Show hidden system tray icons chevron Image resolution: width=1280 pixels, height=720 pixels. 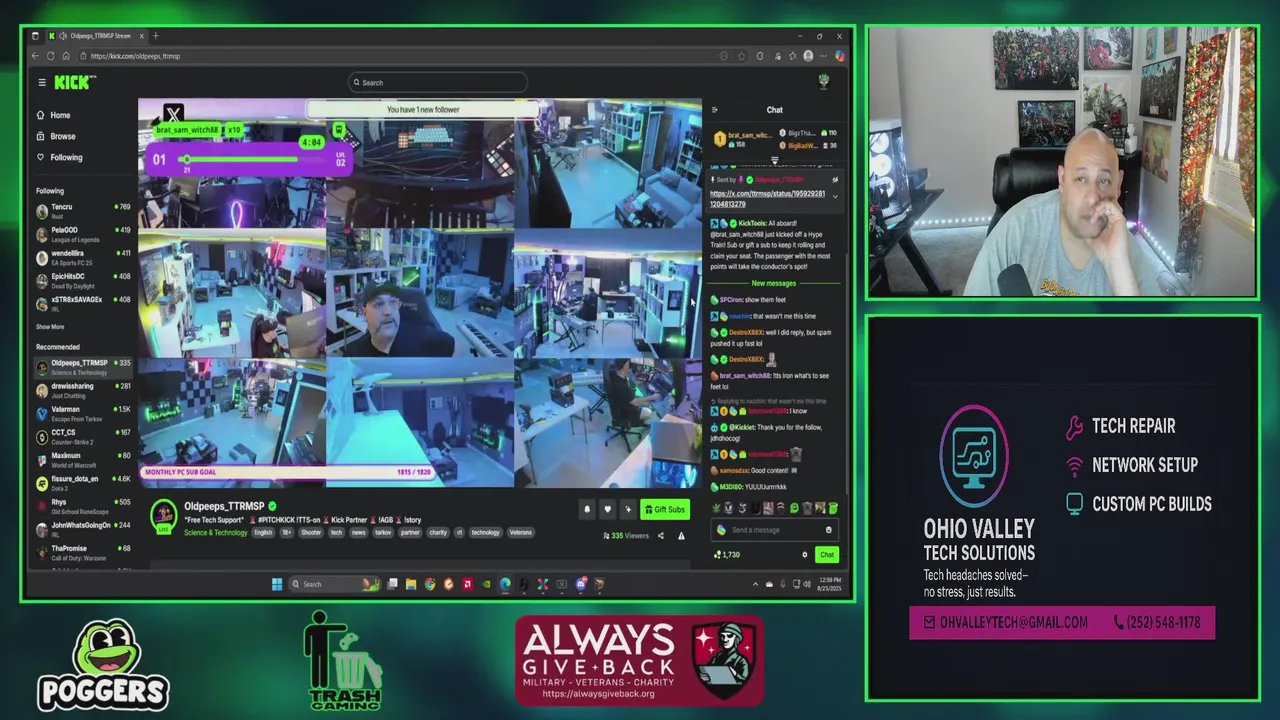[x=755, y=584]
